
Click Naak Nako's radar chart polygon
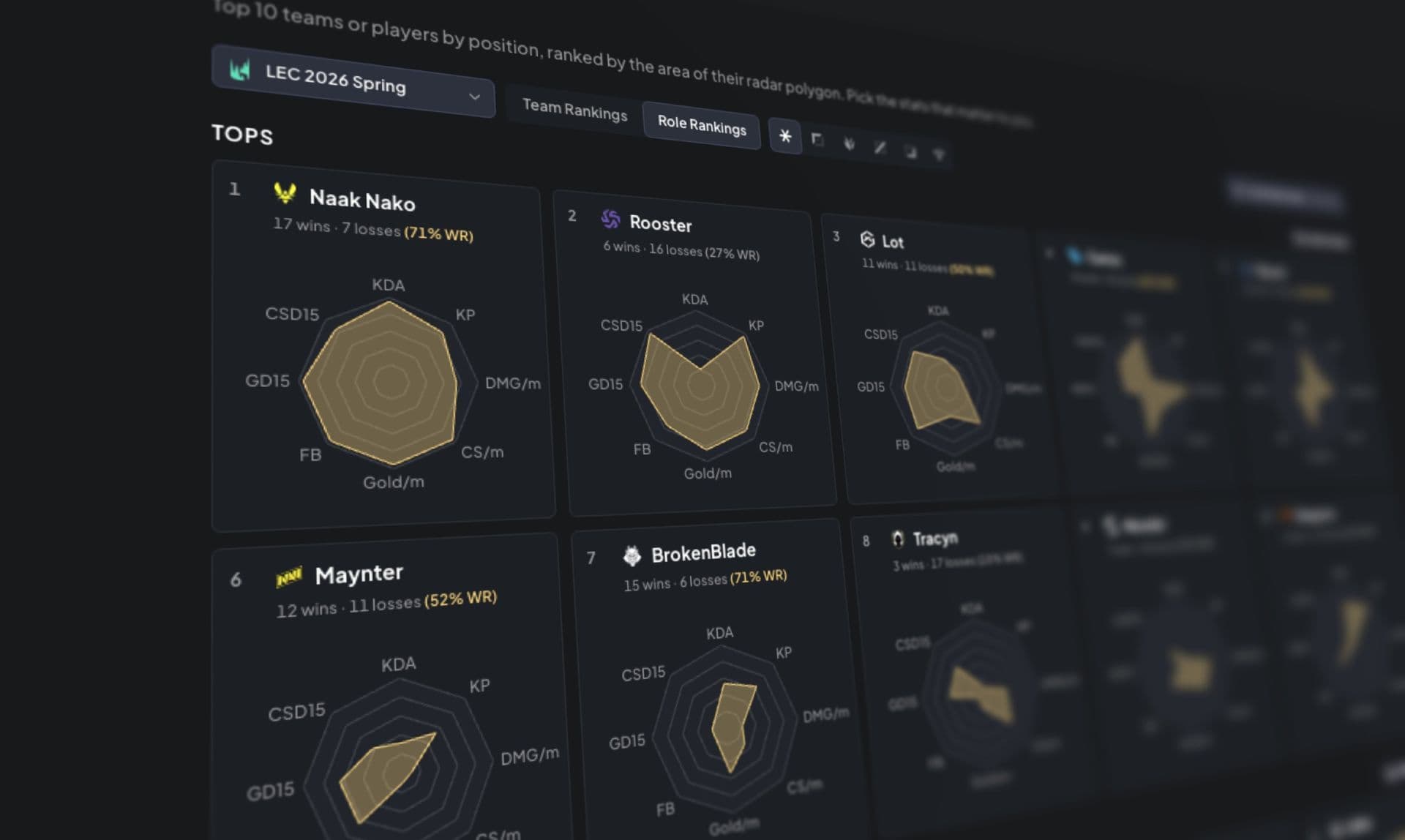pos(381,382)
